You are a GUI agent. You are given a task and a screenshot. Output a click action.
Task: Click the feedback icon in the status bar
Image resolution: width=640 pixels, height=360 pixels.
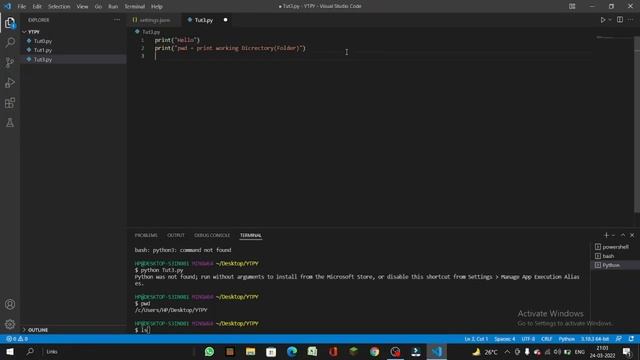point(619,339)
